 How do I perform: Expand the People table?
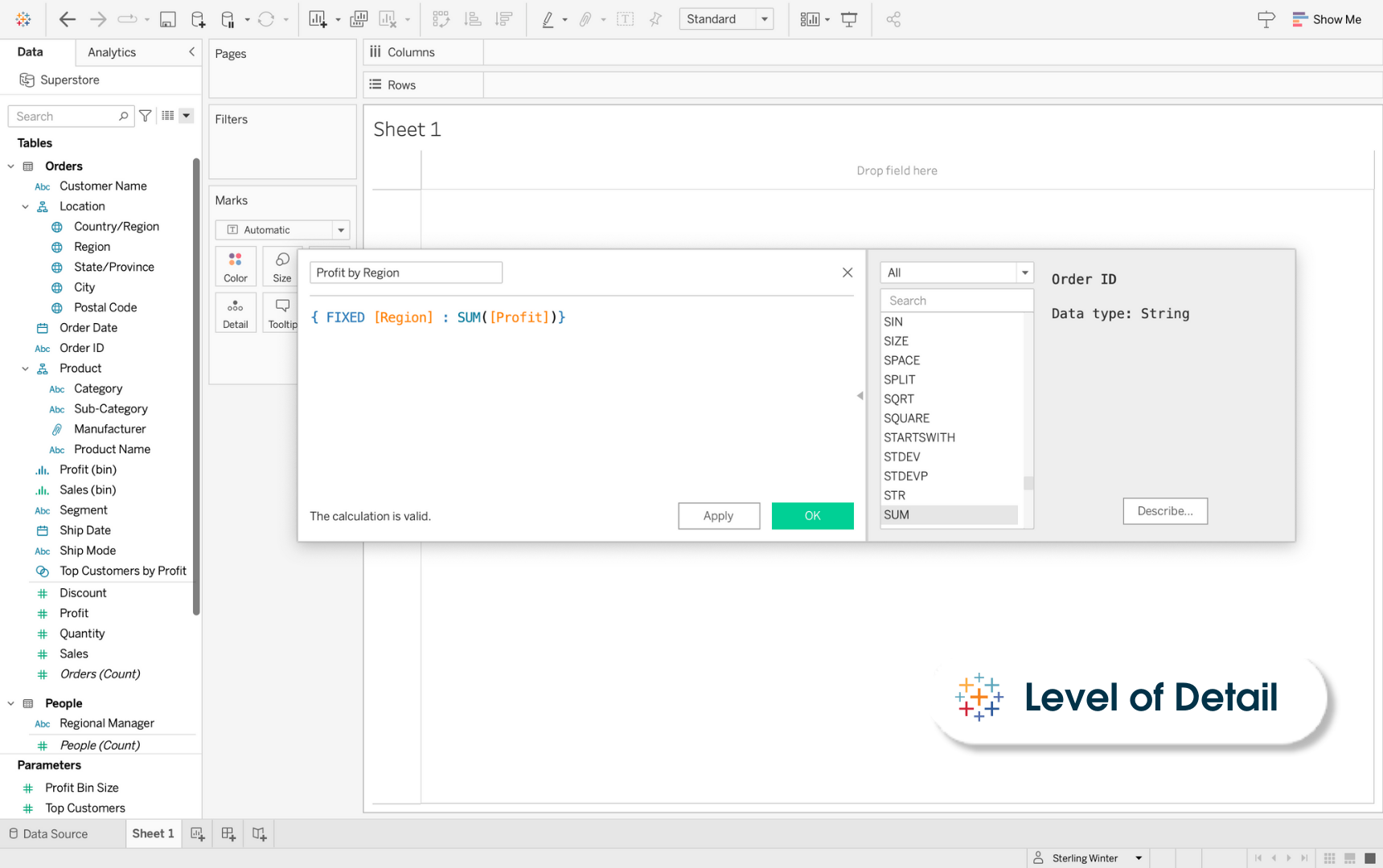point(11,703)
